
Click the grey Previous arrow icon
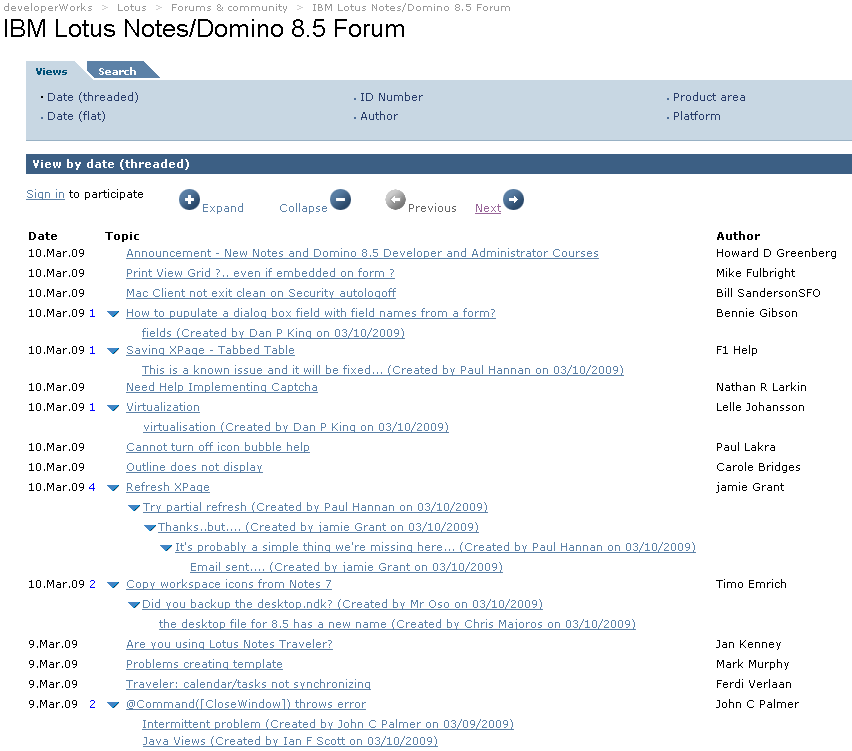(x=396, y=200)
